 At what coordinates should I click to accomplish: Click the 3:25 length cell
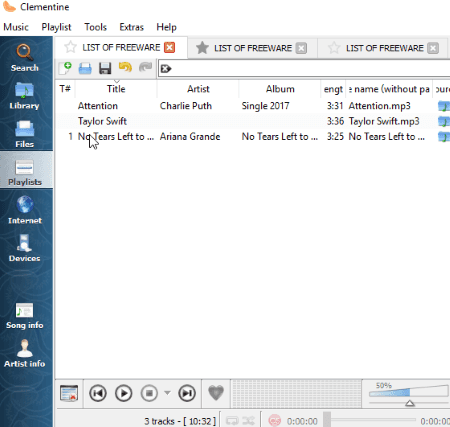point(335,137)
